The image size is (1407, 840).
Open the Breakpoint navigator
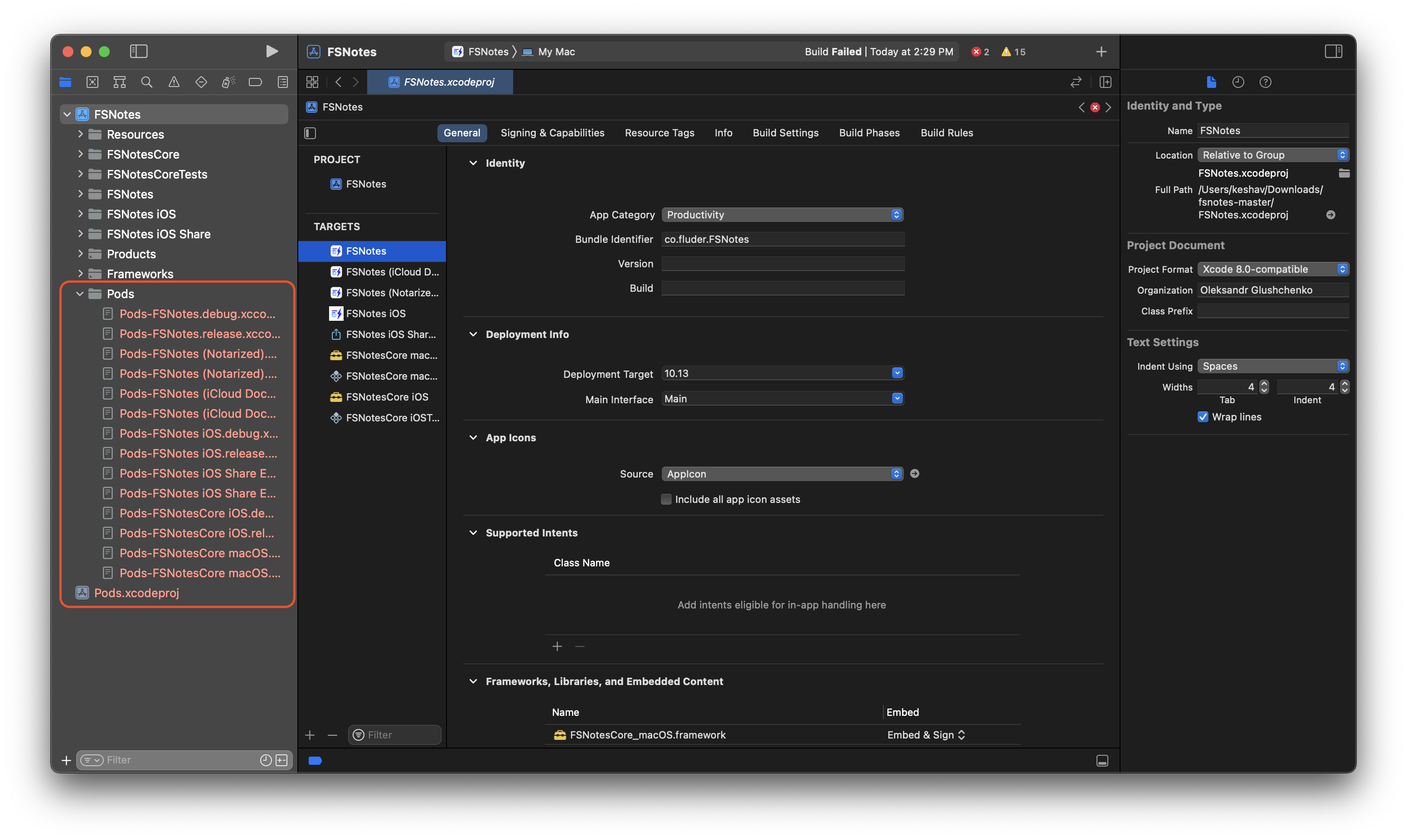pos(255,82)
